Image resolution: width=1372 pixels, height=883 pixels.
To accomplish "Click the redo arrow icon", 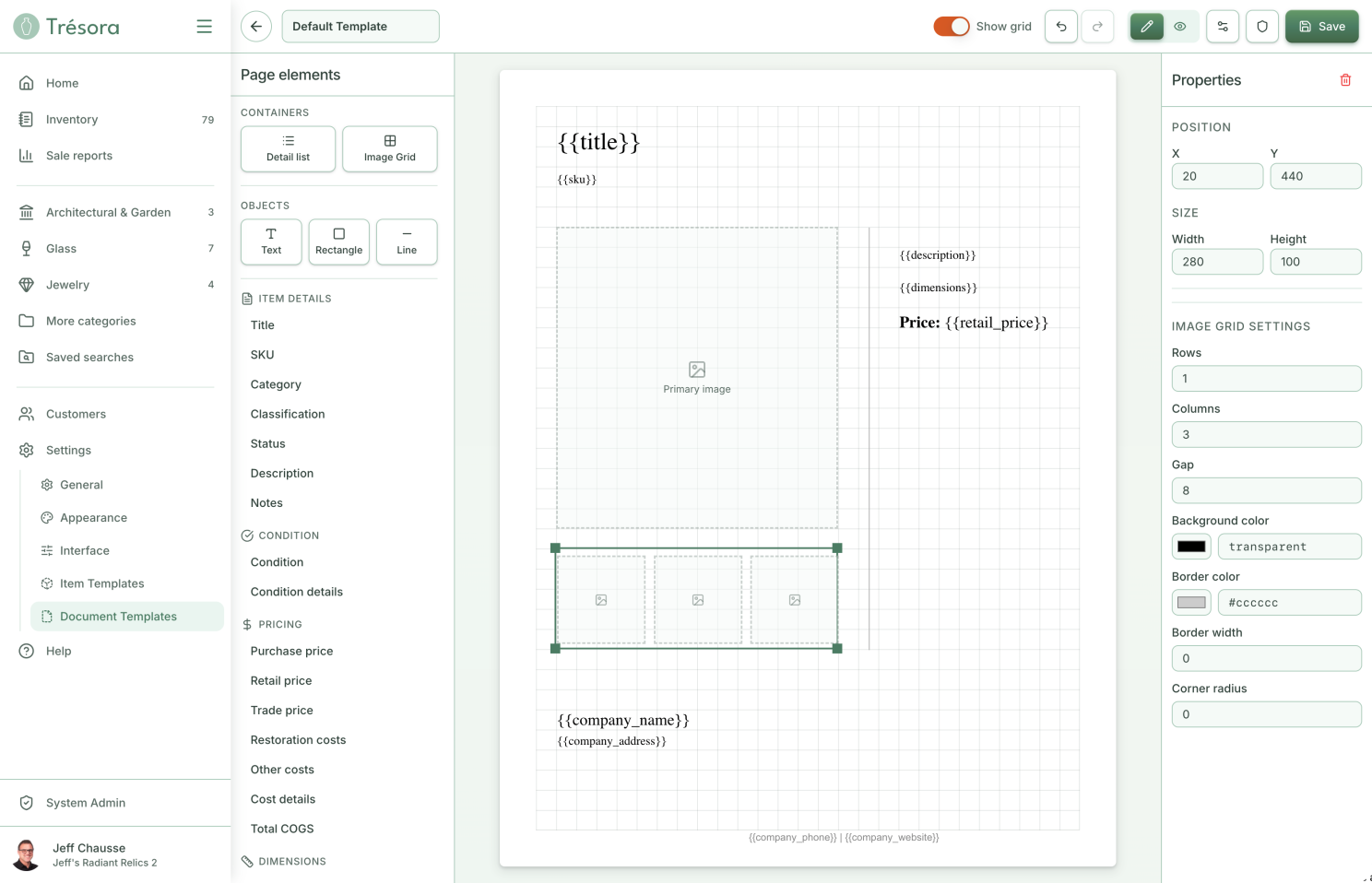I will tap(1097, 27).
